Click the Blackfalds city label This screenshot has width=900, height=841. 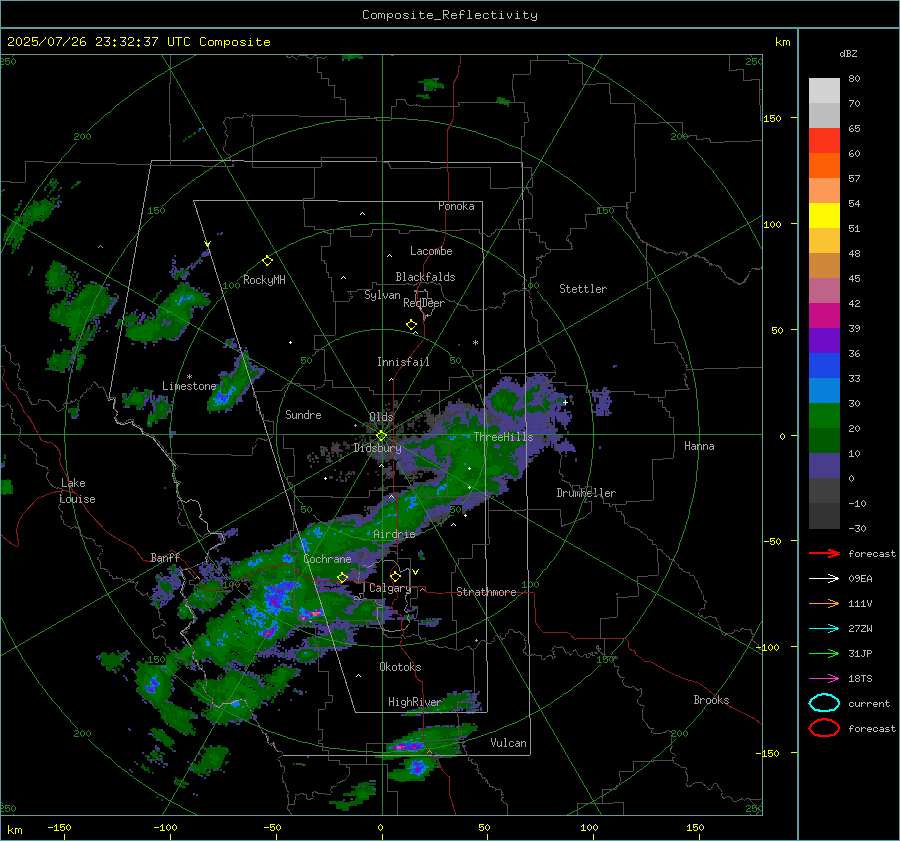coord(425,277)
